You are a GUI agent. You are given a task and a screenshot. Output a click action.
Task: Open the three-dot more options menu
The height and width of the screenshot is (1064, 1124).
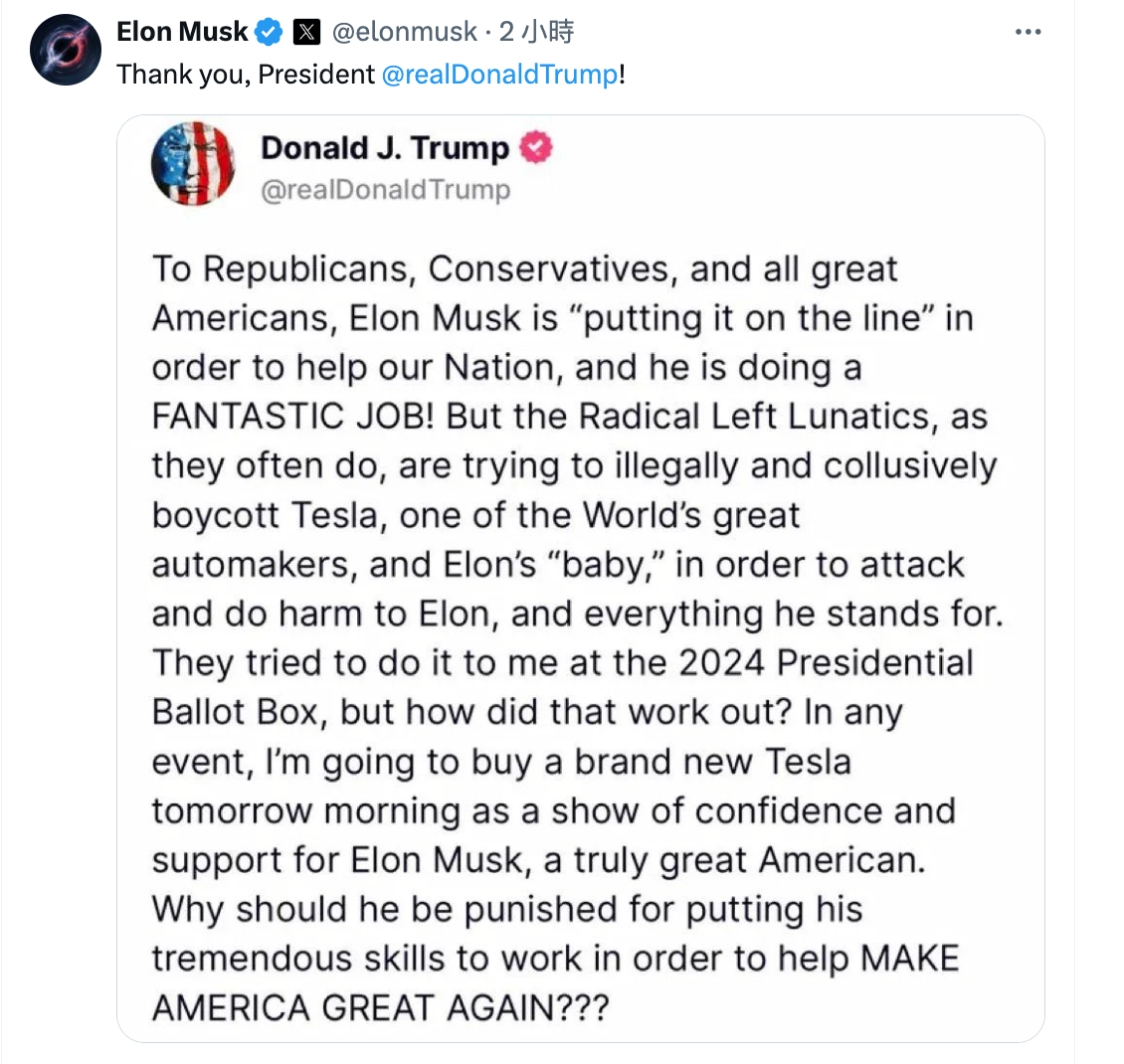click(1028, 32)
